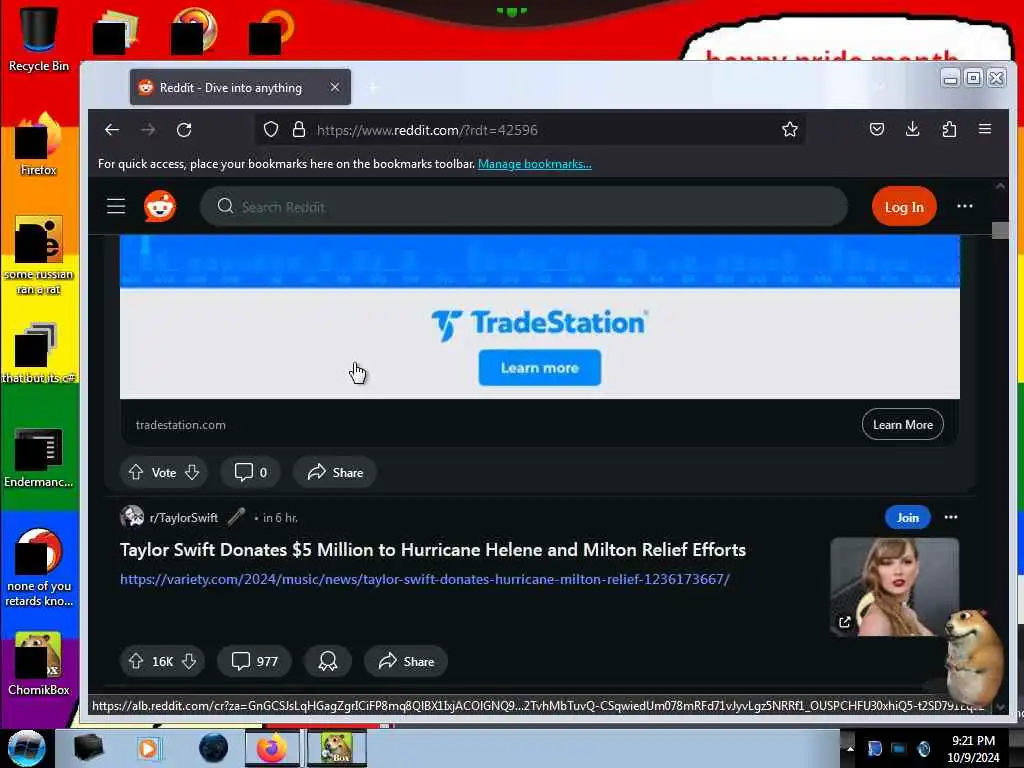Downvote the Taylor Swift donation post
The width and height of the screenshot is (1024, 768).
click(x=189, y=661)
